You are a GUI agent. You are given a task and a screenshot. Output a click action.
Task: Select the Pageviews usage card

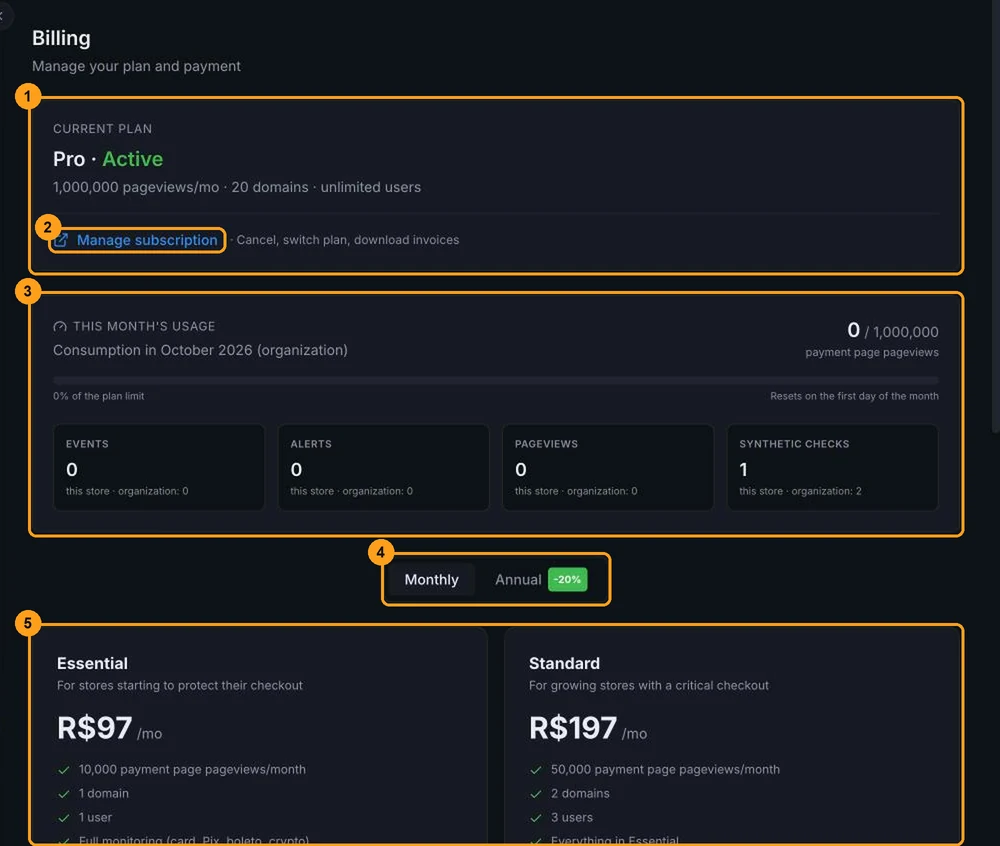(x=608, y=467)
